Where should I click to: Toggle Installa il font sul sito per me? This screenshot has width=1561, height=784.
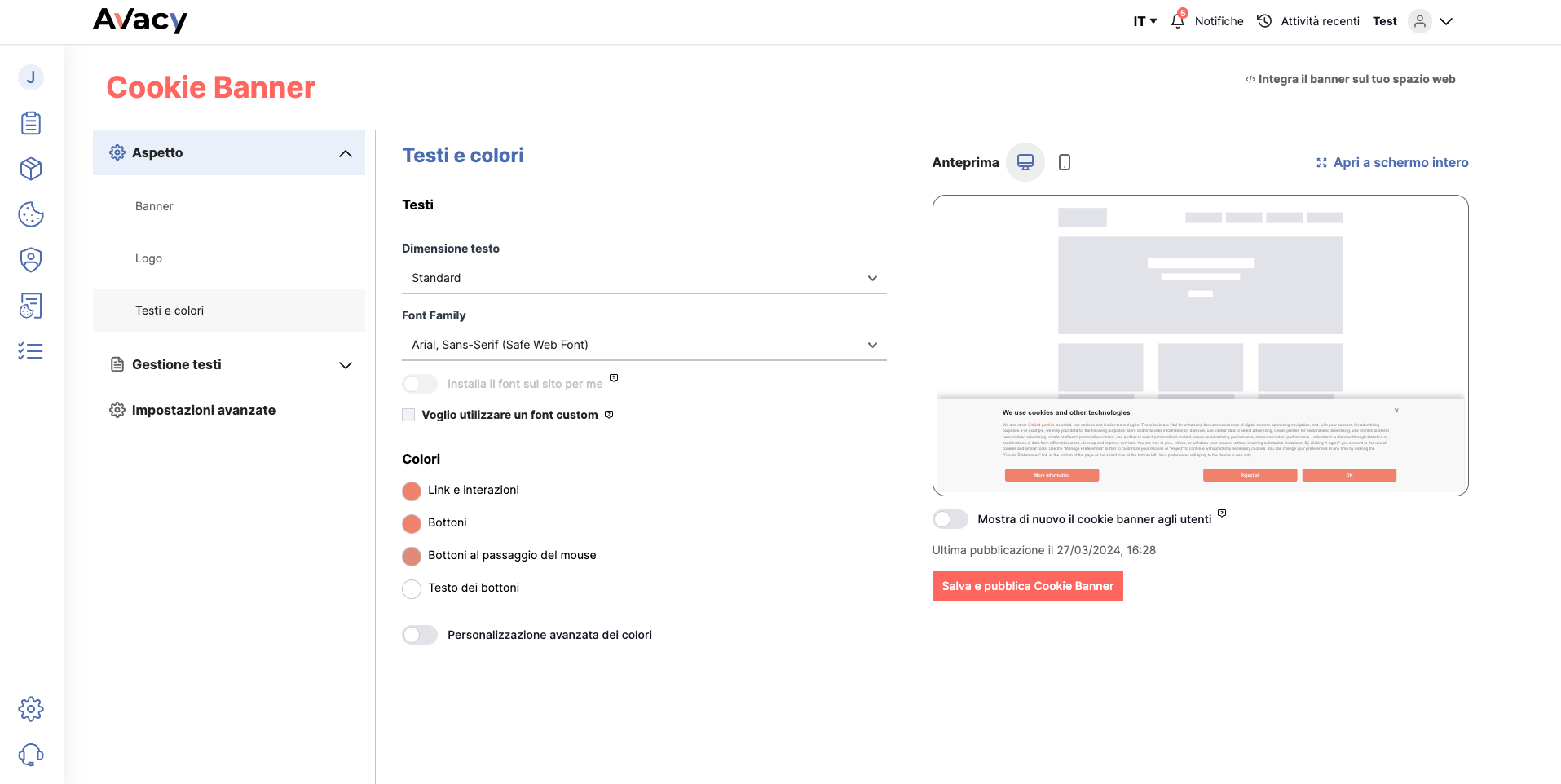click(420, 384)
